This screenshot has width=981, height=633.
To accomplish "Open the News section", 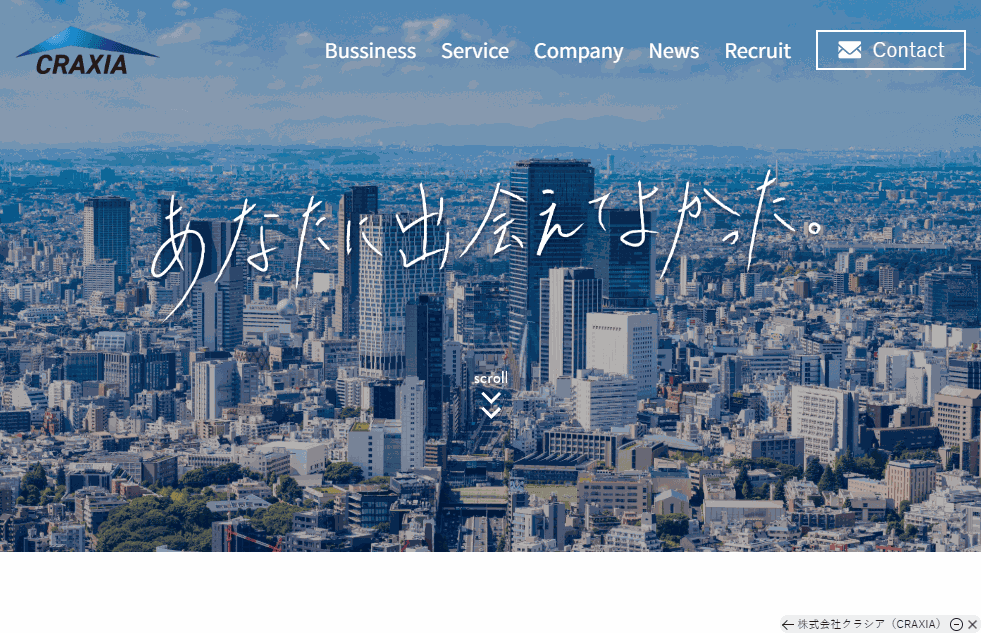I will (x=674, y=51).
